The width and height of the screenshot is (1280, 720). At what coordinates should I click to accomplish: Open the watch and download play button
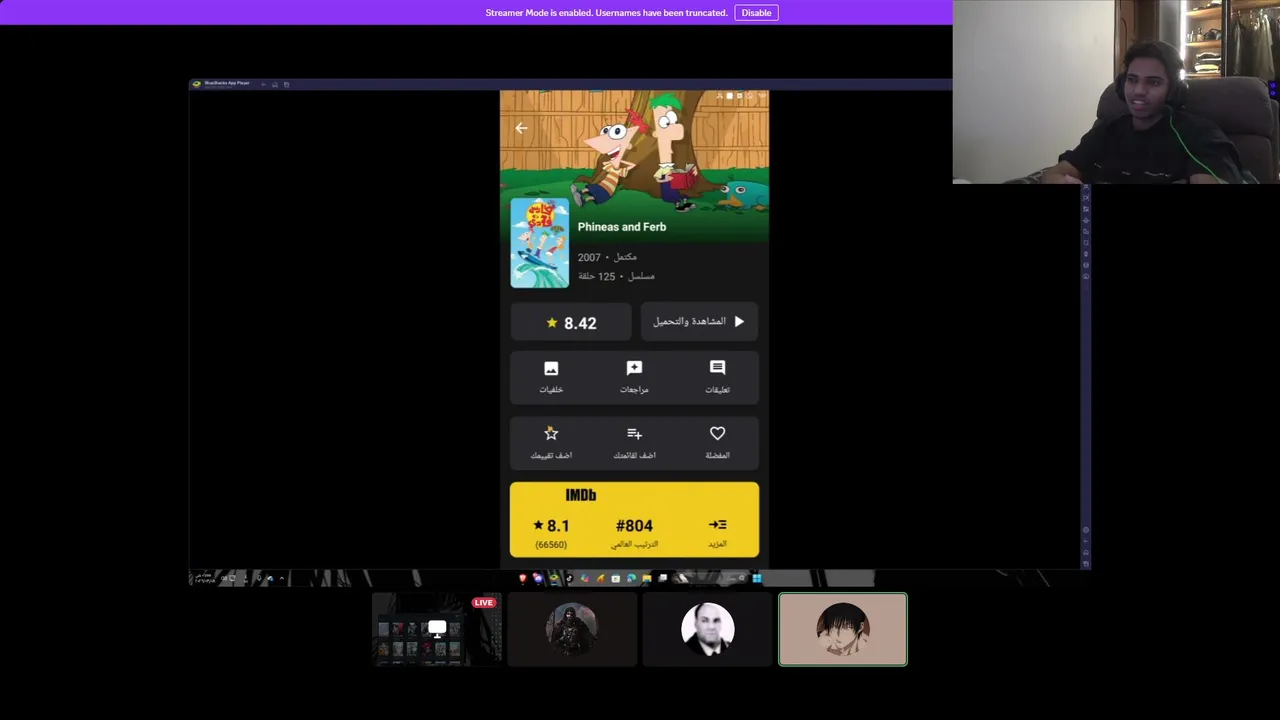699,322
